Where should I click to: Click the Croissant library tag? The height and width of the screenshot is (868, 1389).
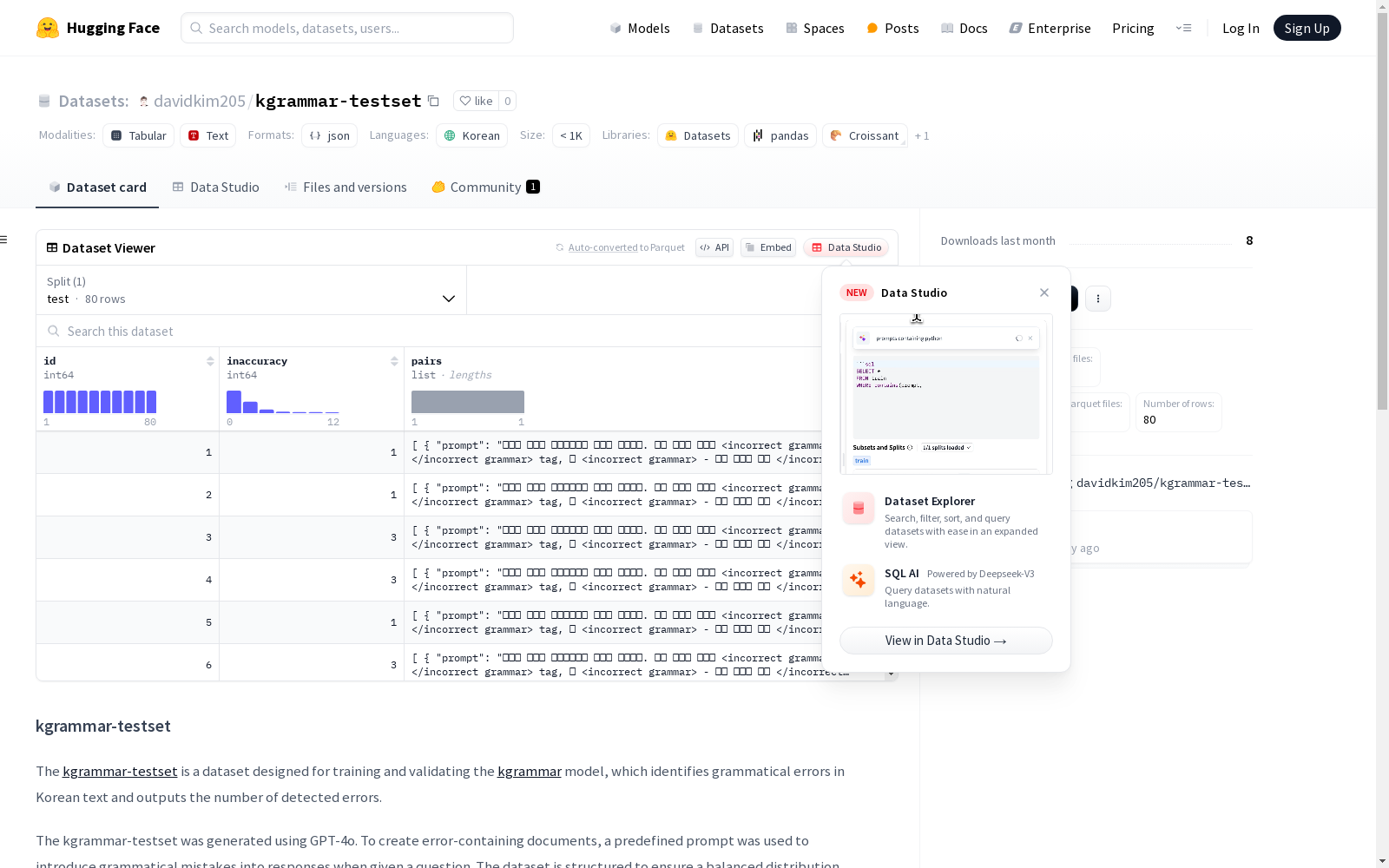[x=865, y=135]
